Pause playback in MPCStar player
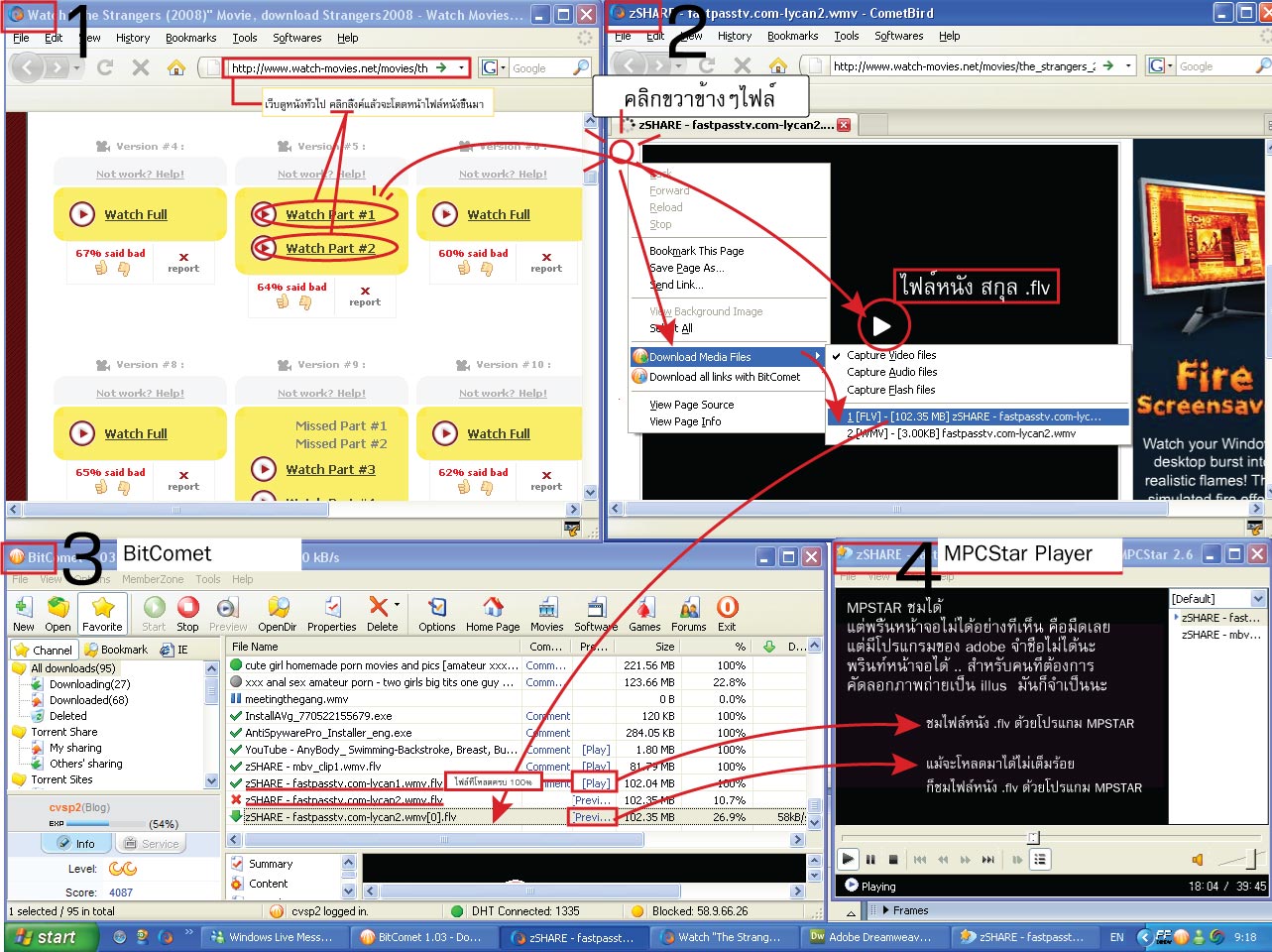This screenshot has height=952, width=1272. click(870, 860)
